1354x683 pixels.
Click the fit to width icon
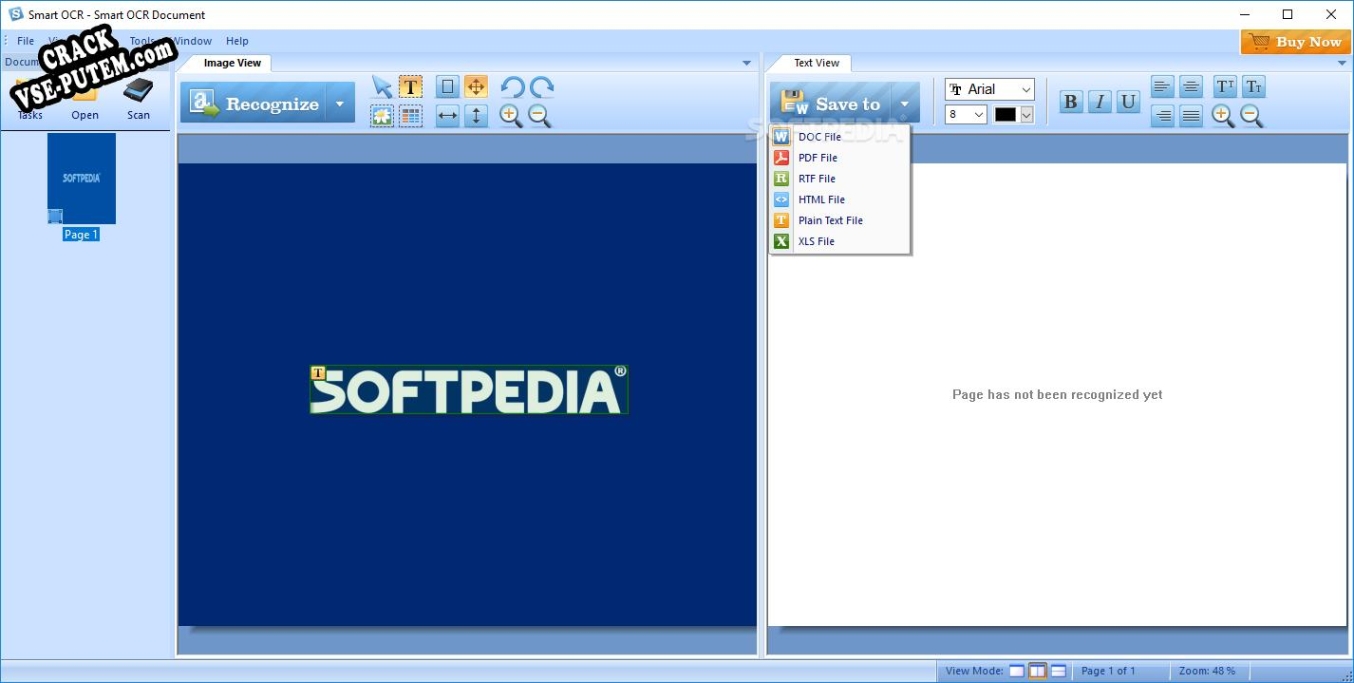[x=448, y=116]
